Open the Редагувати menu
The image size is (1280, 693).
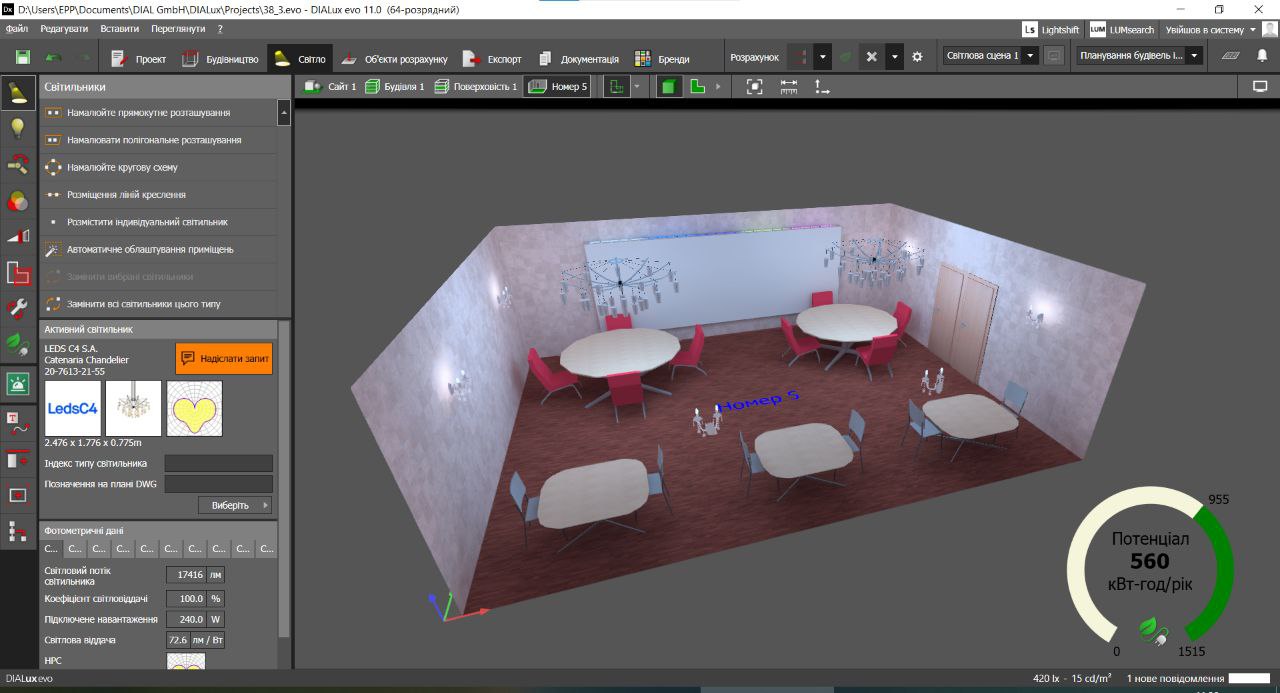[x=64, y=29]
